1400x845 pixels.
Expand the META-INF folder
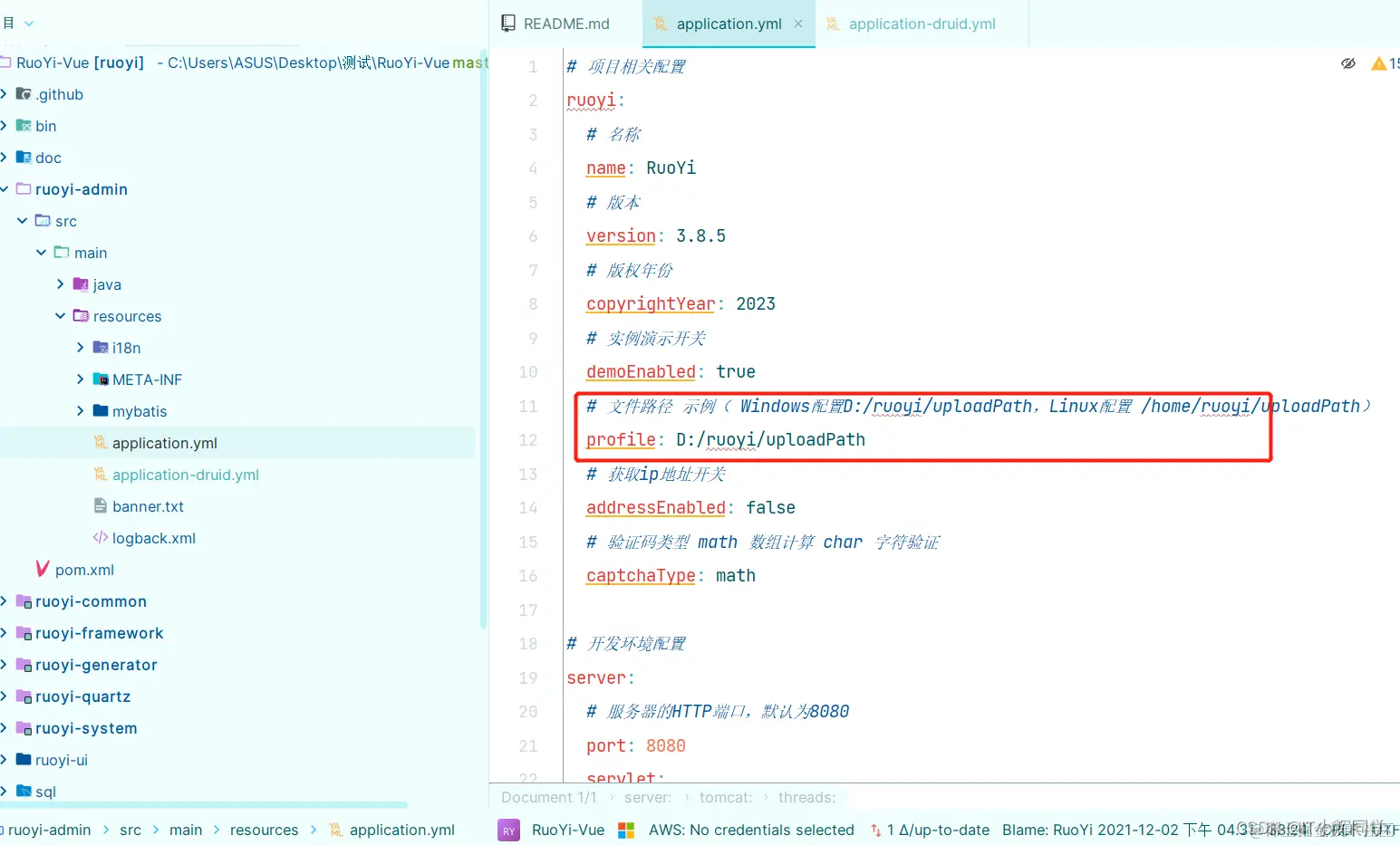pyautogui.click(x=80, y=379)
